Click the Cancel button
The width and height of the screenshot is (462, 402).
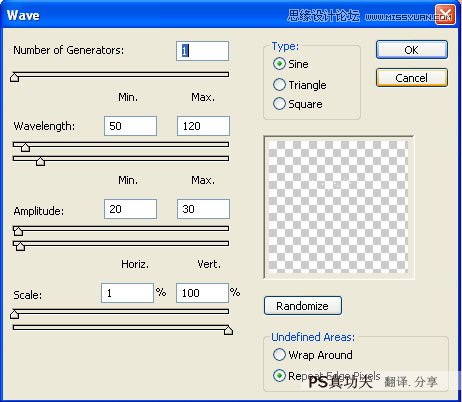tap(412, 78)
